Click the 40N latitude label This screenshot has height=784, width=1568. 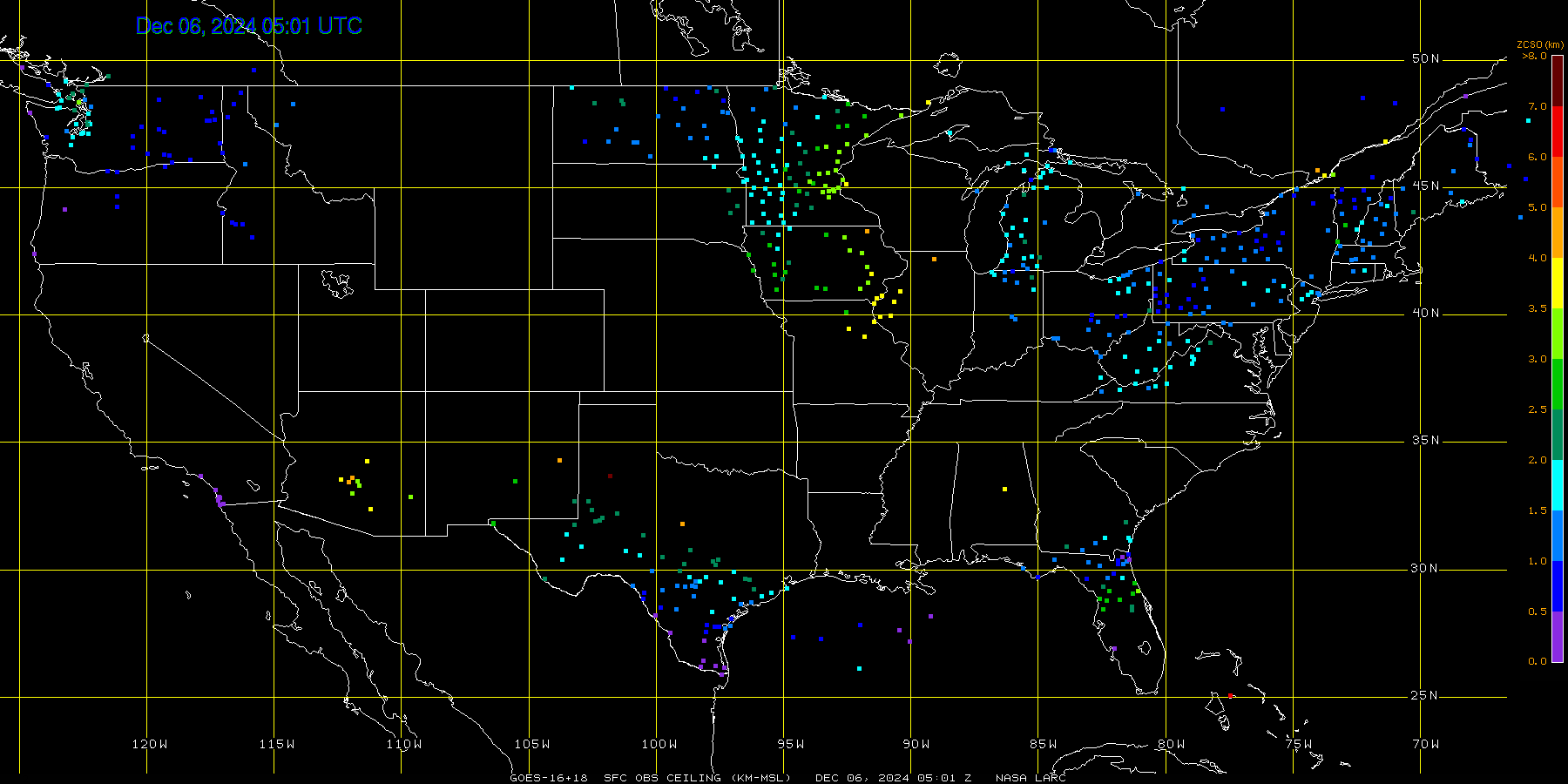(1426, 313)
